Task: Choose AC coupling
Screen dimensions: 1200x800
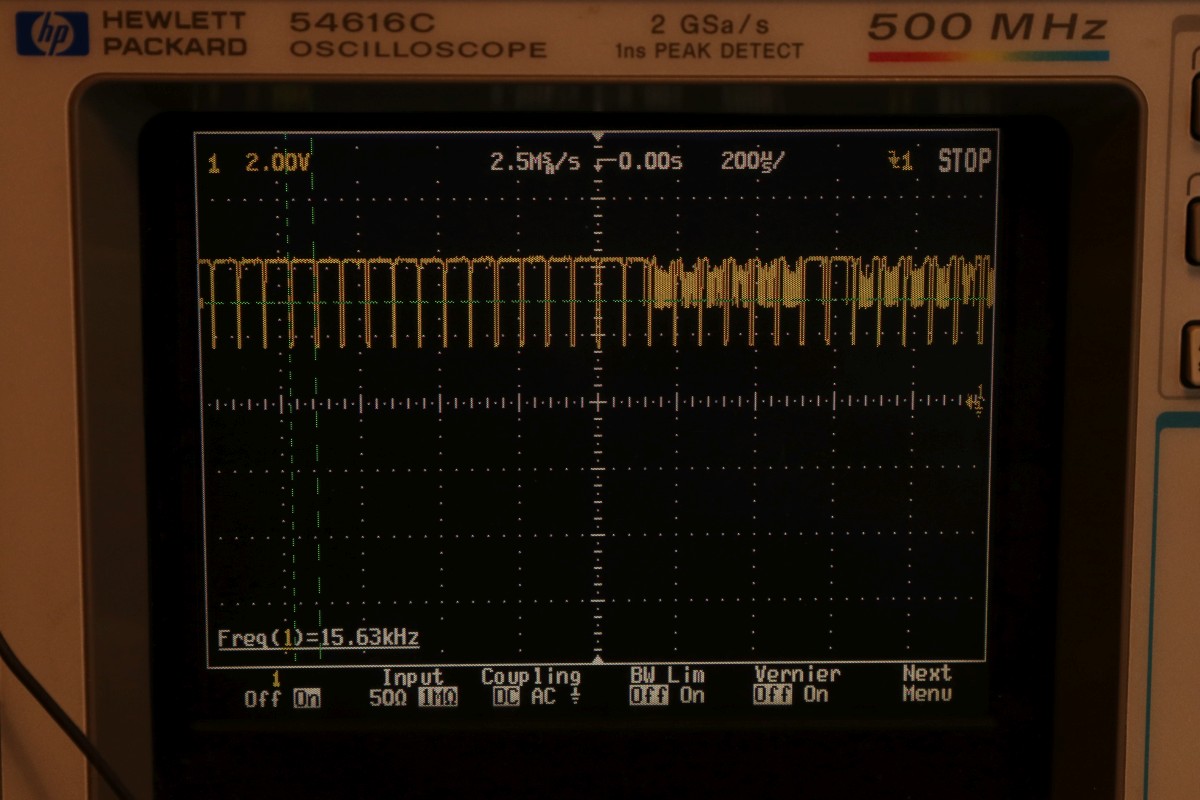Action: tap(543, 697)
